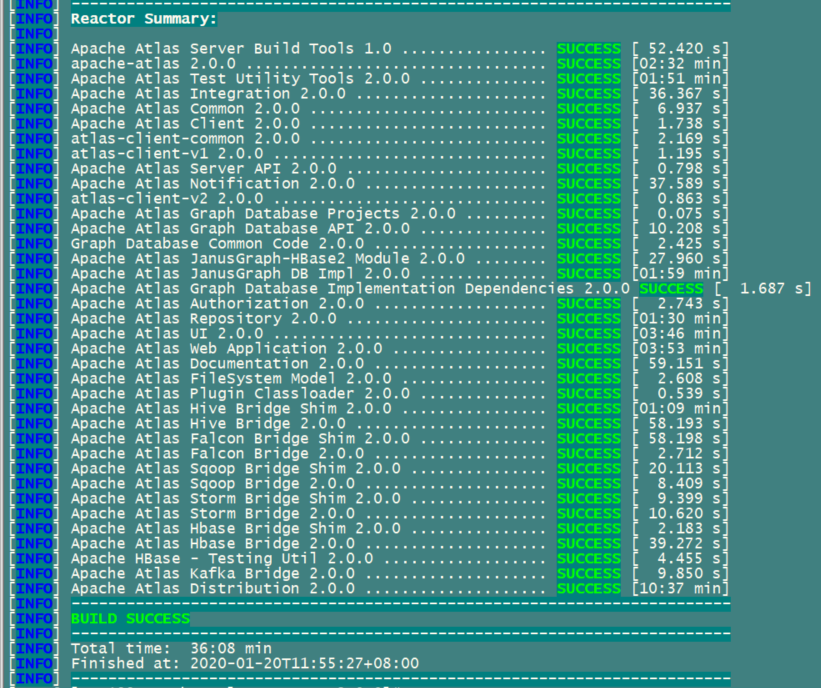The height and width of the screenshot is (688, 821).
Task: Select 'Apache Atlas Test Utility Tools 2.0.0'
Action: 240,79
